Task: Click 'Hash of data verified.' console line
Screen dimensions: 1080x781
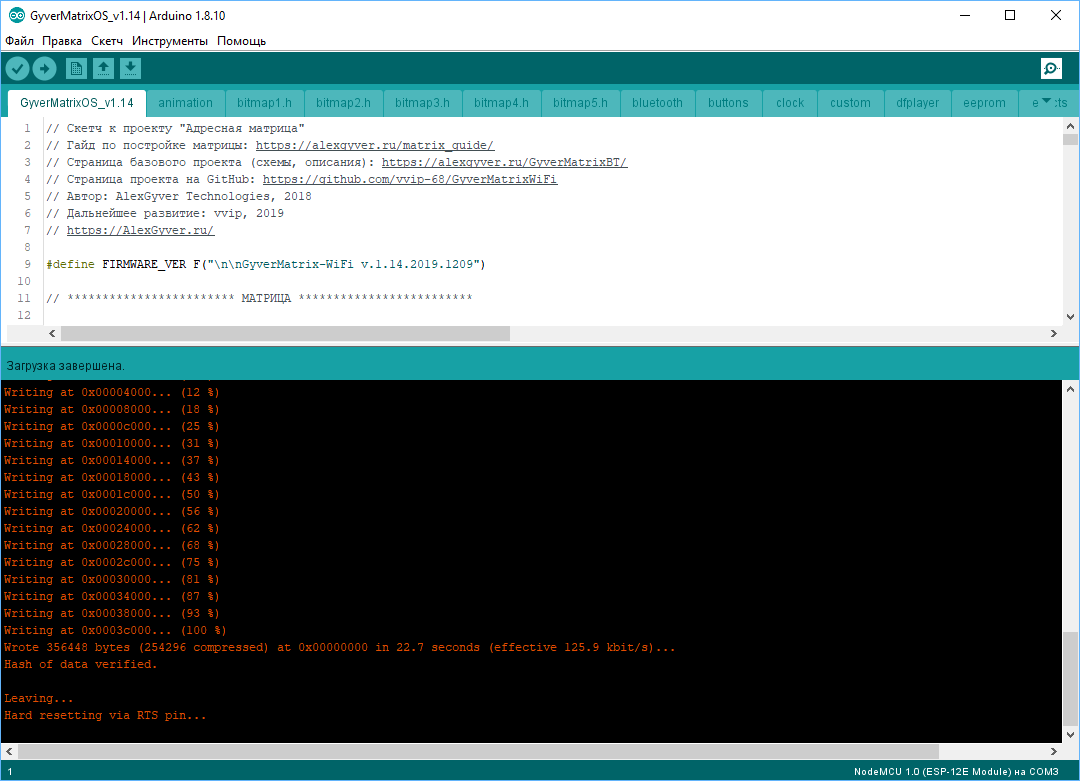Action: [x=81, y=665]
